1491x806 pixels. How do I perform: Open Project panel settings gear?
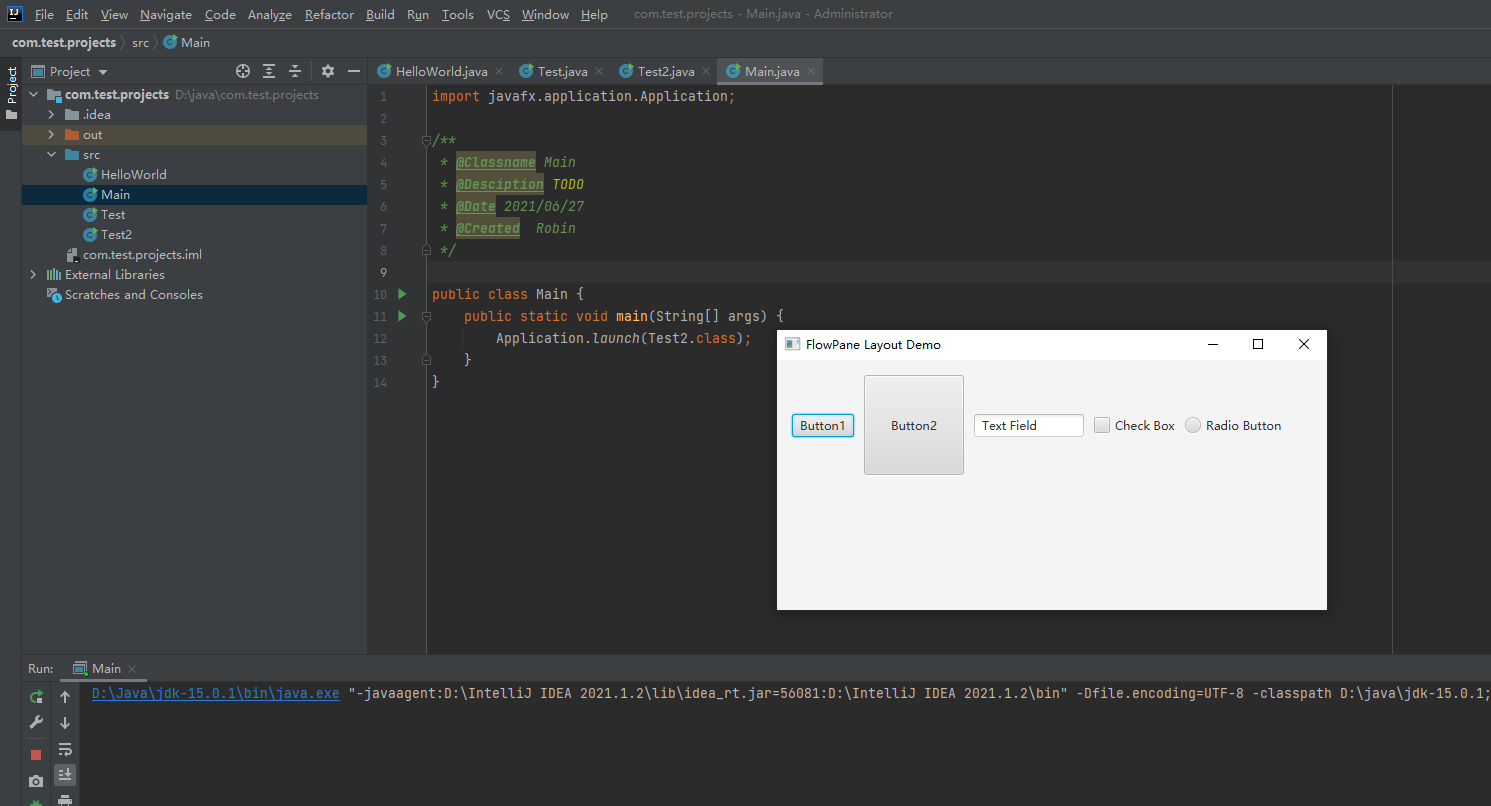[x=327, y=71]
